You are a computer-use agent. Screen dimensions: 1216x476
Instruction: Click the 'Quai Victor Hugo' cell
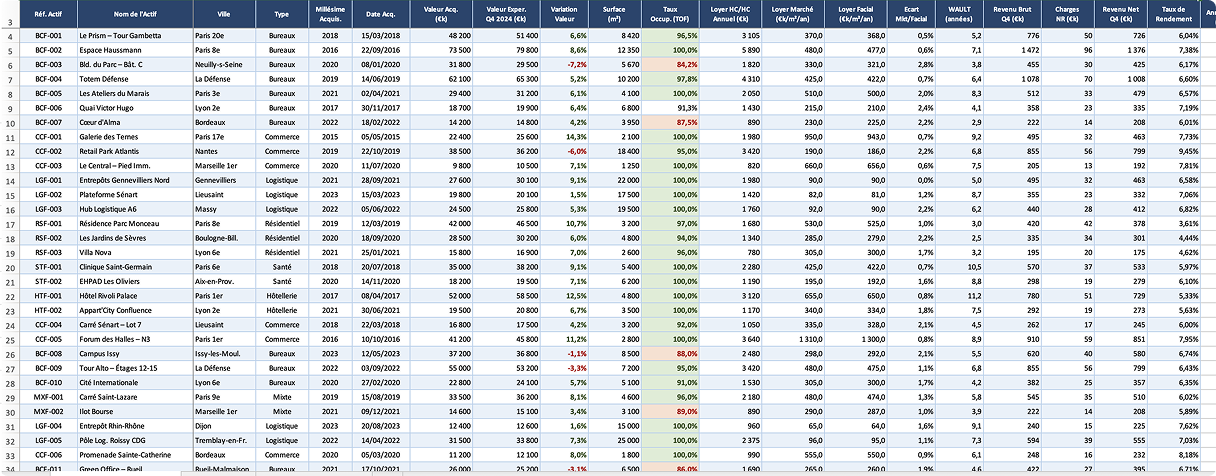134,107
